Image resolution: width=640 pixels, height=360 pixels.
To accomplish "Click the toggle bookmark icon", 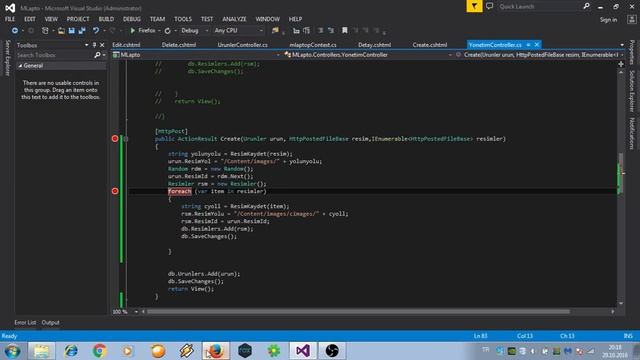I will coord(344,31).
